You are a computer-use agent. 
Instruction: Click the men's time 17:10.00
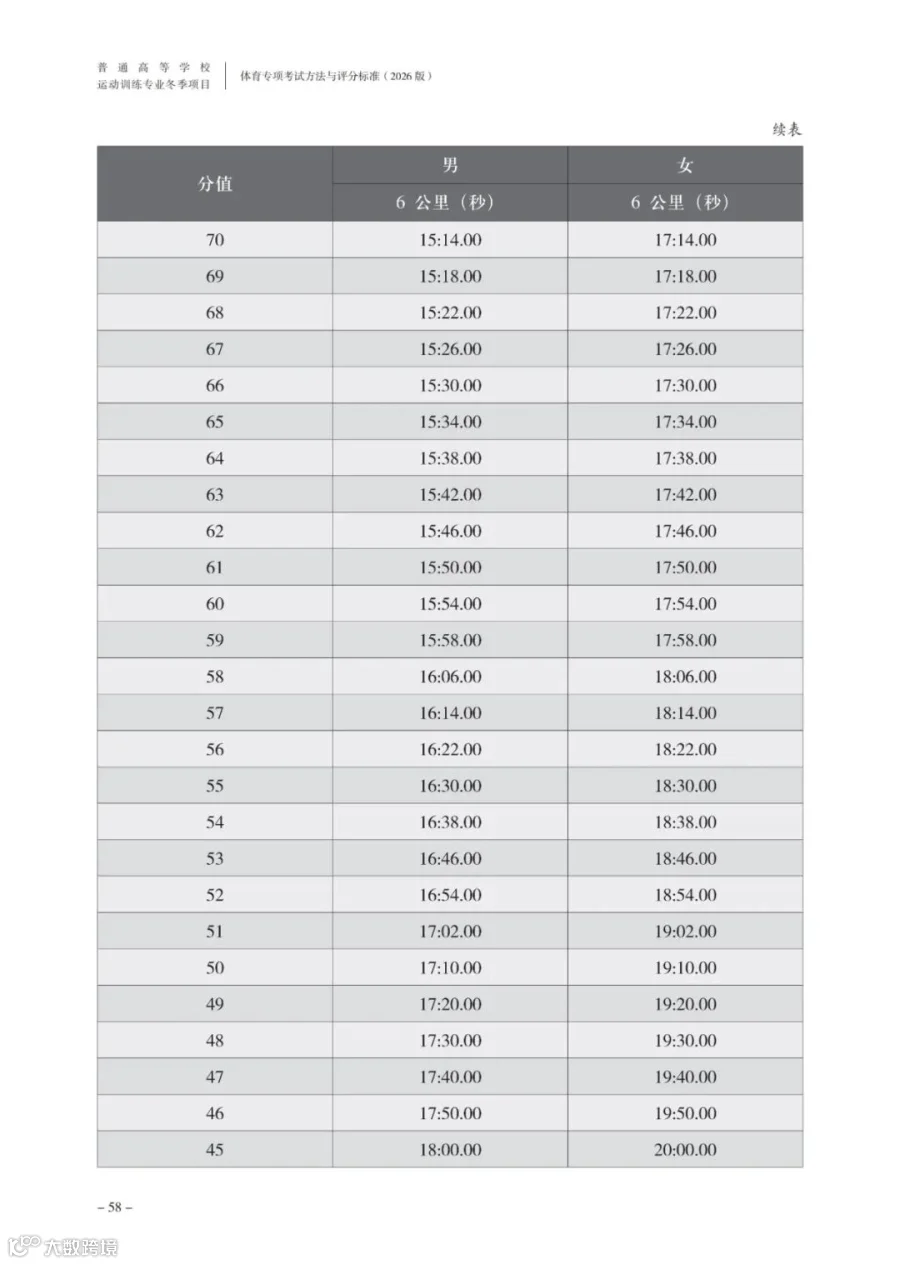[x=450, y=968]
